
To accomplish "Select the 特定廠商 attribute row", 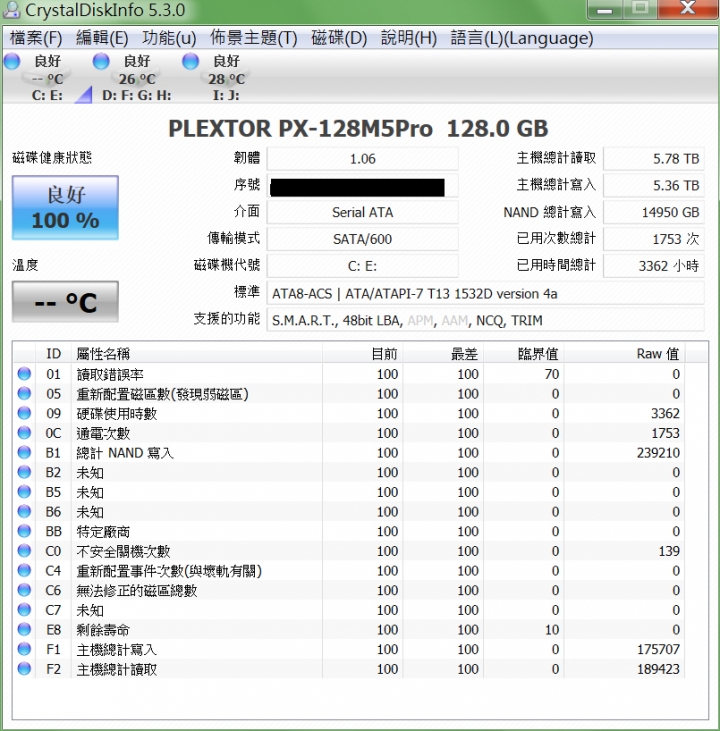I will coord(349,531).
